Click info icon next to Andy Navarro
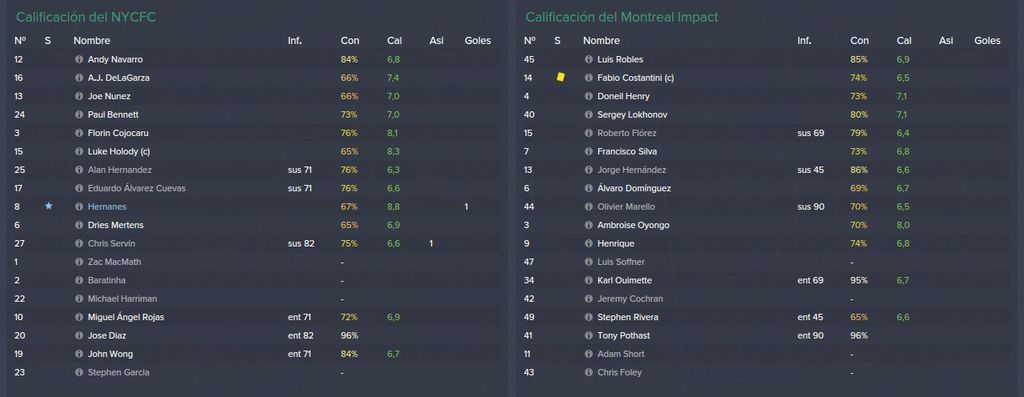The image size is (1024, 397). point(79,59)
